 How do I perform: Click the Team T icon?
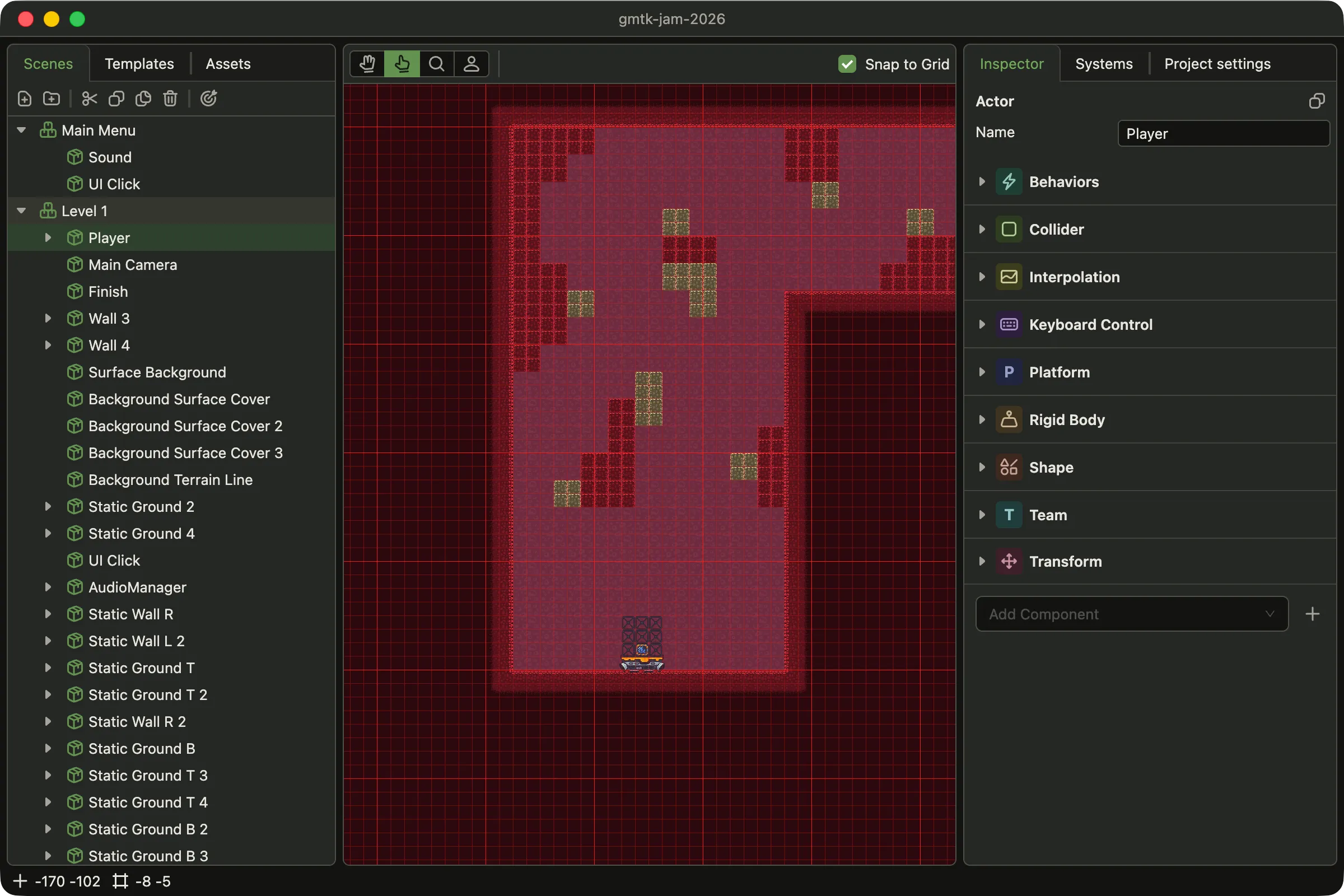click(x=1009, y=515)
